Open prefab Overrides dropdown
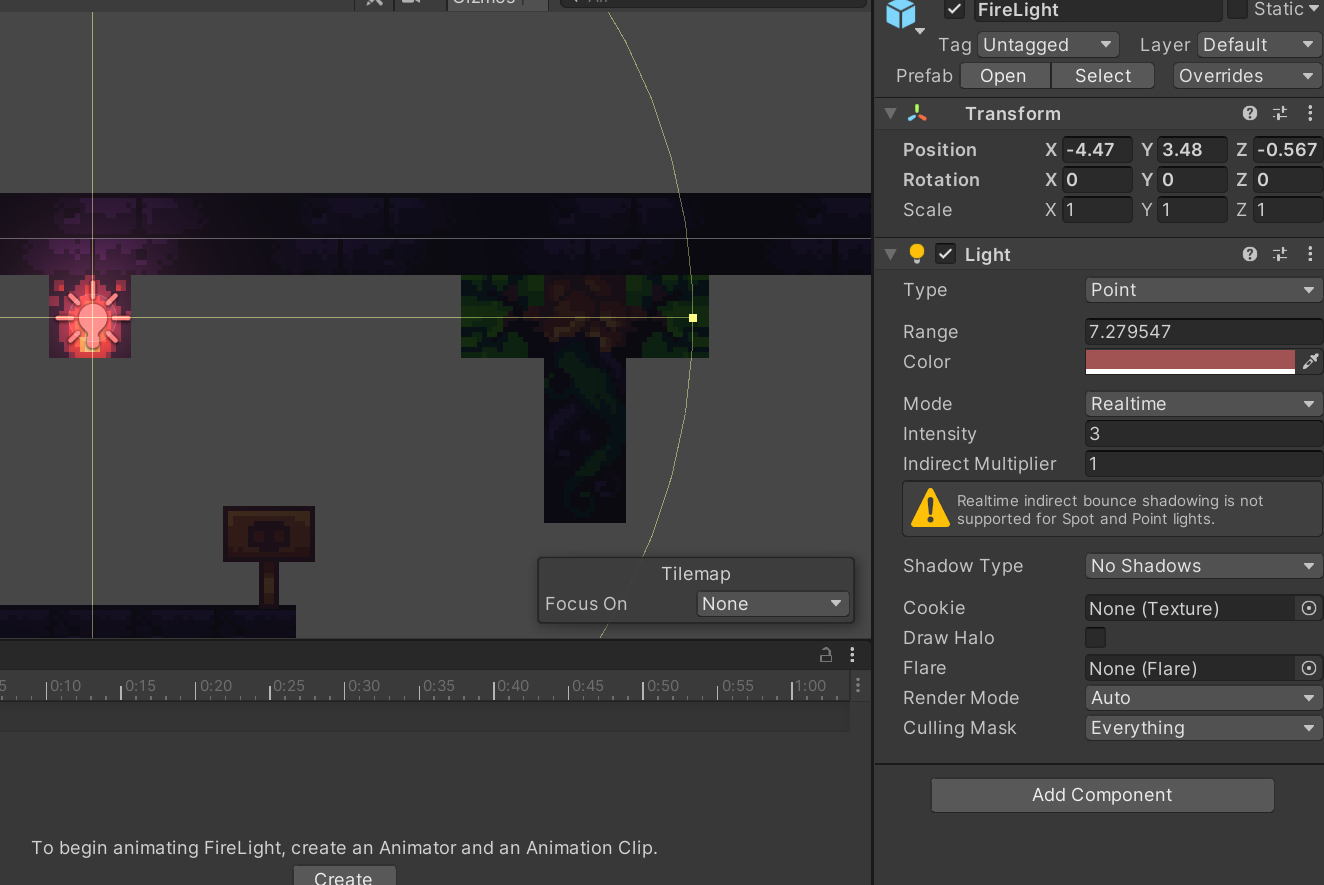Image resolution: width=1324 pixels, height=885 pixels. [1247, 76]
